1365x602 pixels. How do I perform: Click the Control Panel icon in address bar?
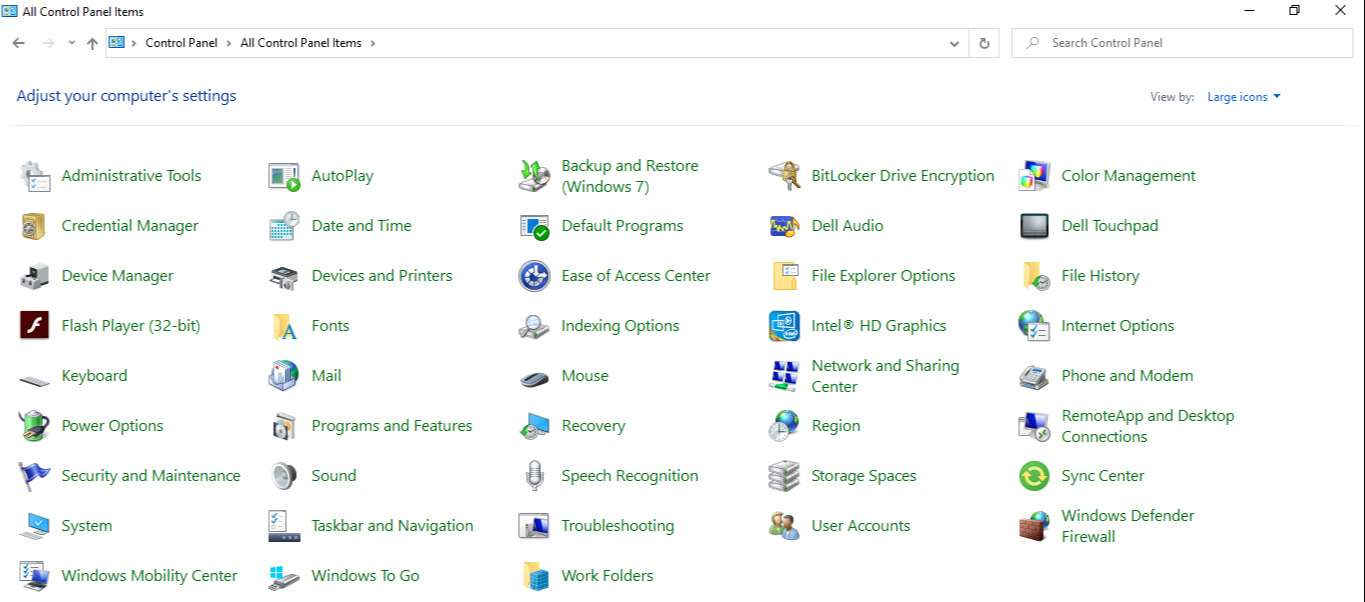(117, 43)
